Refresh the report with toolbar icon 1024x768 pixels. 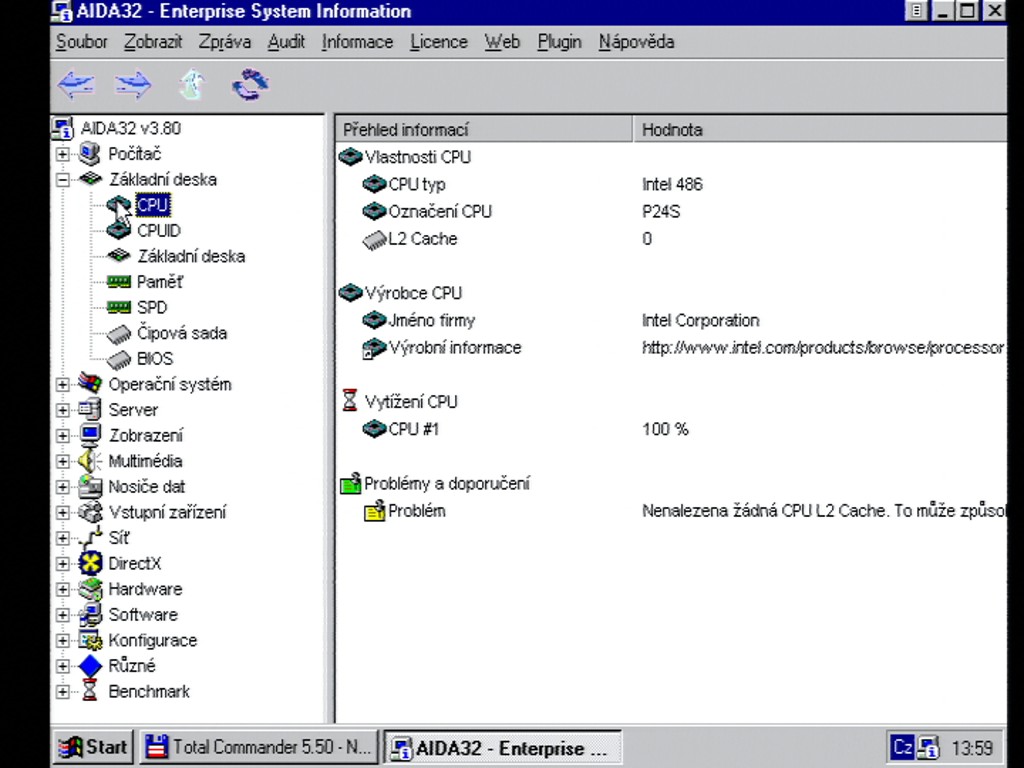coord(250,84)
